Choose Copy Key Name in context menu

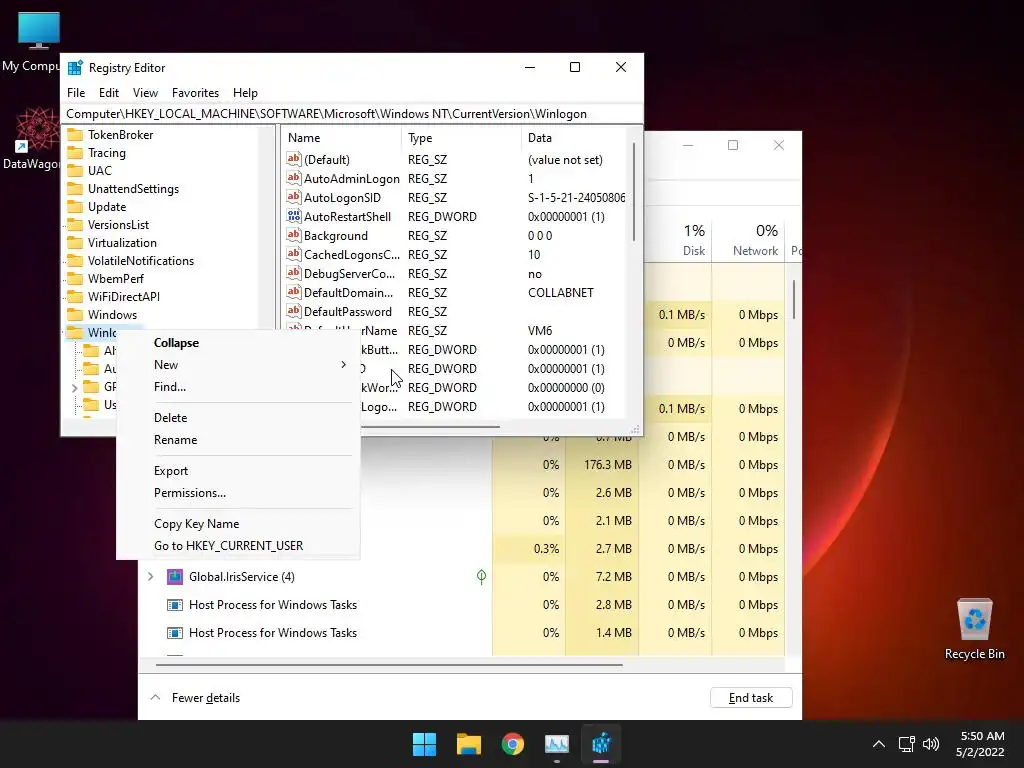tap(238, 524)
